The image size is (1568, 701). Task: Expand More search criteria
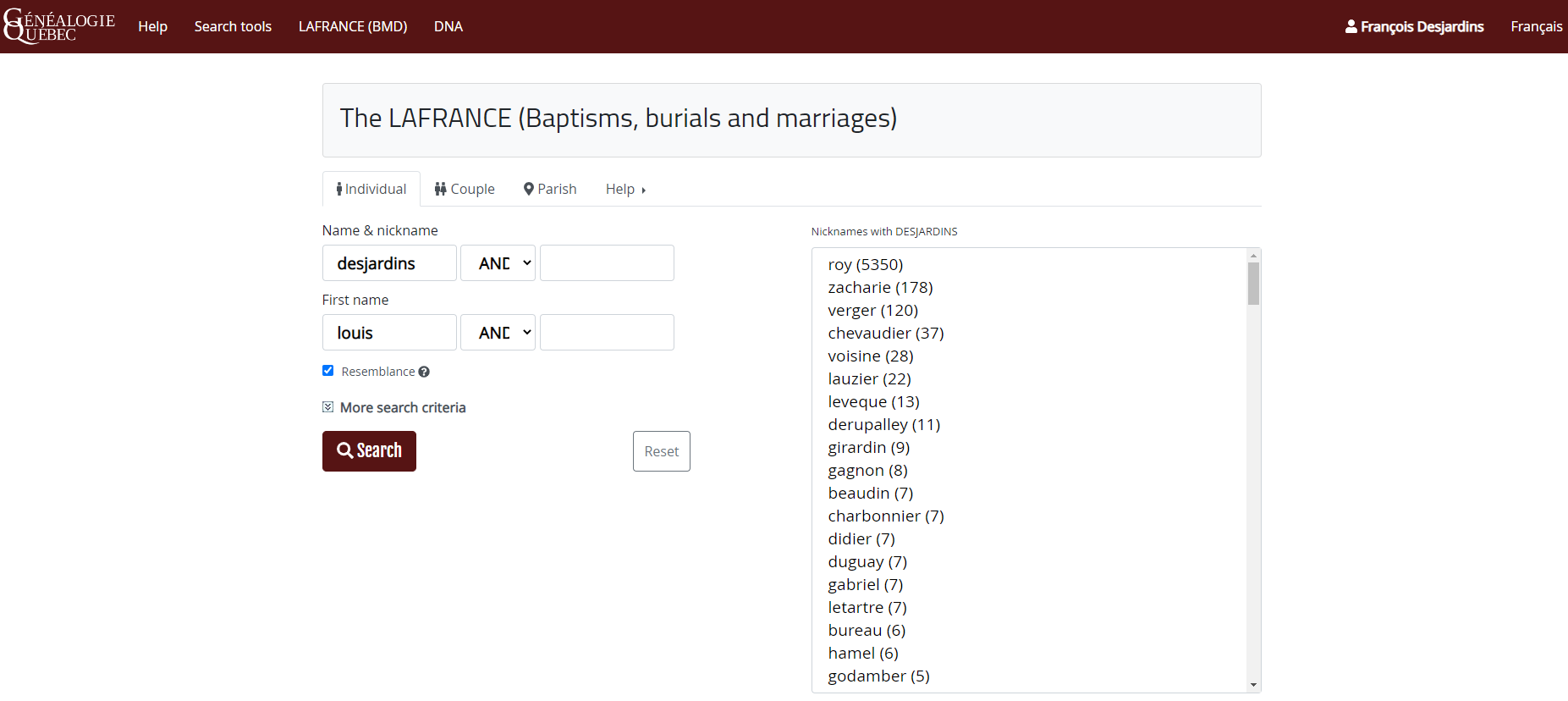[394, 407]
